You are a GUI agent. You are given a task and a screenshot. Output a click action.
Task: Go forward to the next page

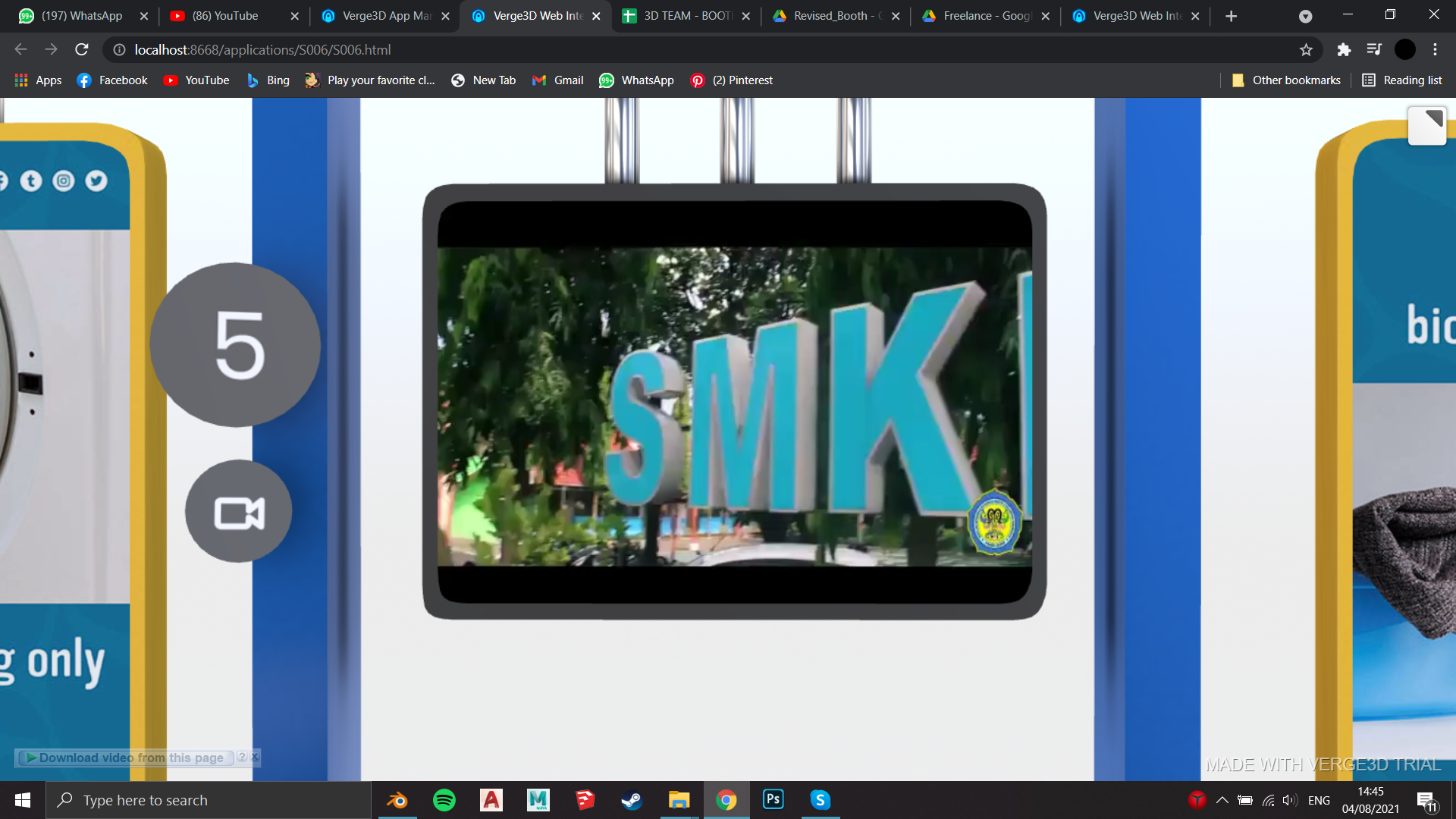[51, 49]
